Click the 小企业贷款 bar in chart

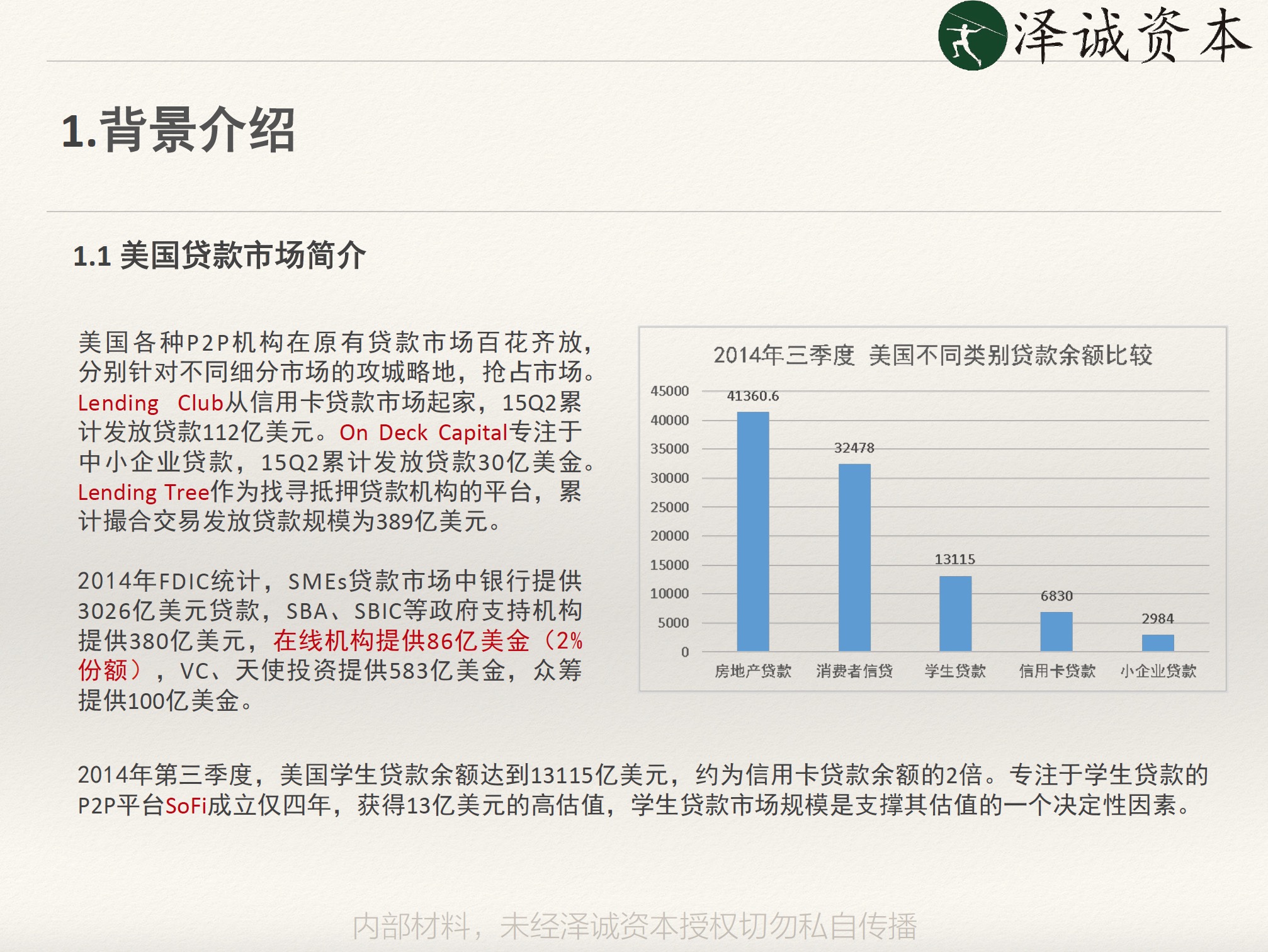coord(1158,643)
